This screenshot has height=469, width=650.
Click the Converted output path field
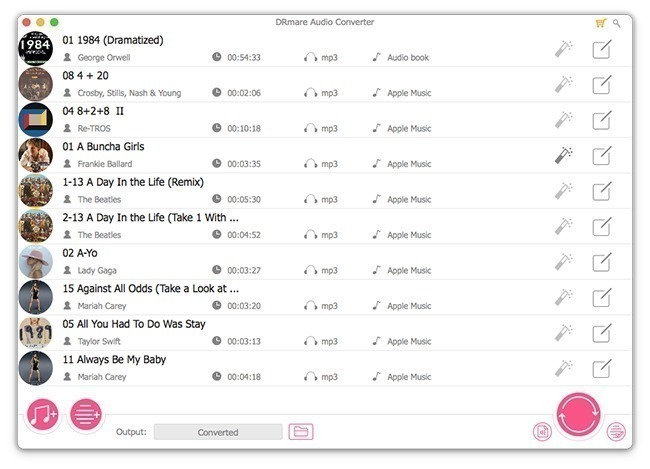218,432
